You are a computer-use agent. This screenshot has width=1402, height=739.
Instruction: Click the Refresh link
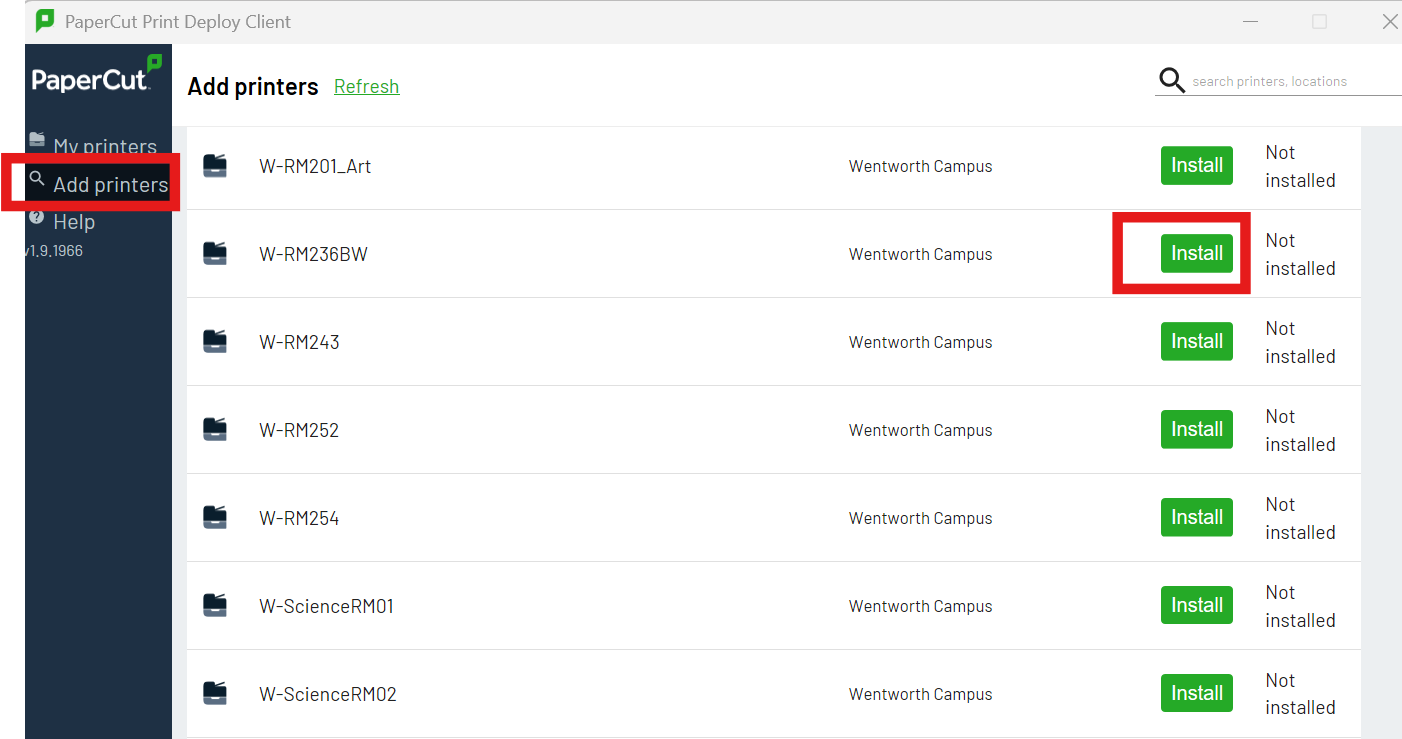click(366, 87)
